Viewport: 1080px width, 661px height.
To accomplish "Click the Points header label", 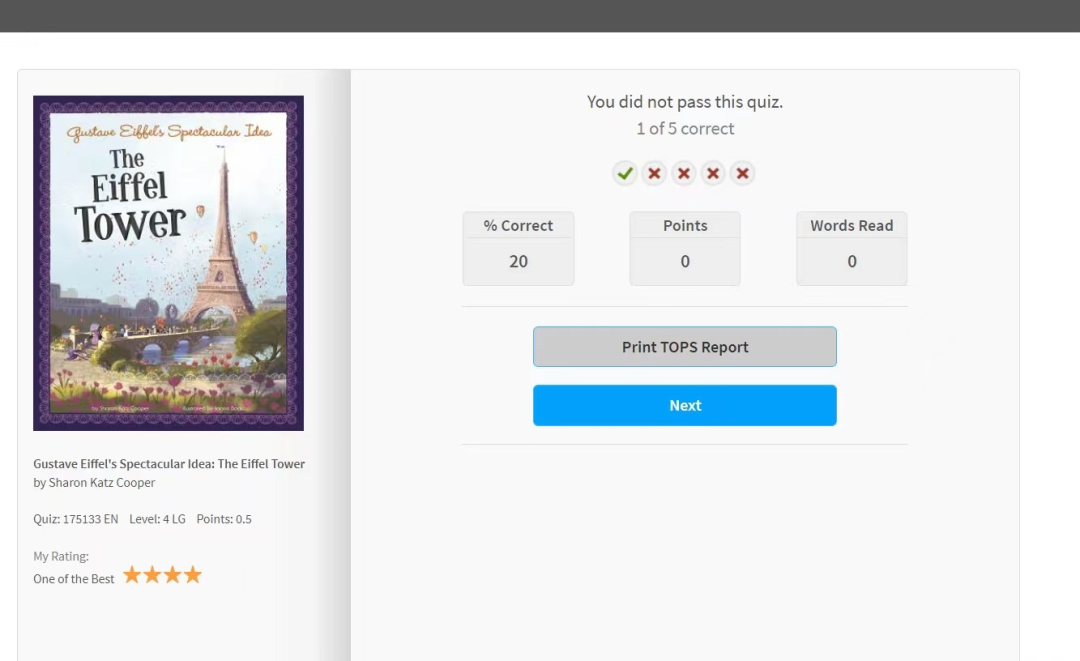I will [x=685, y=226].
